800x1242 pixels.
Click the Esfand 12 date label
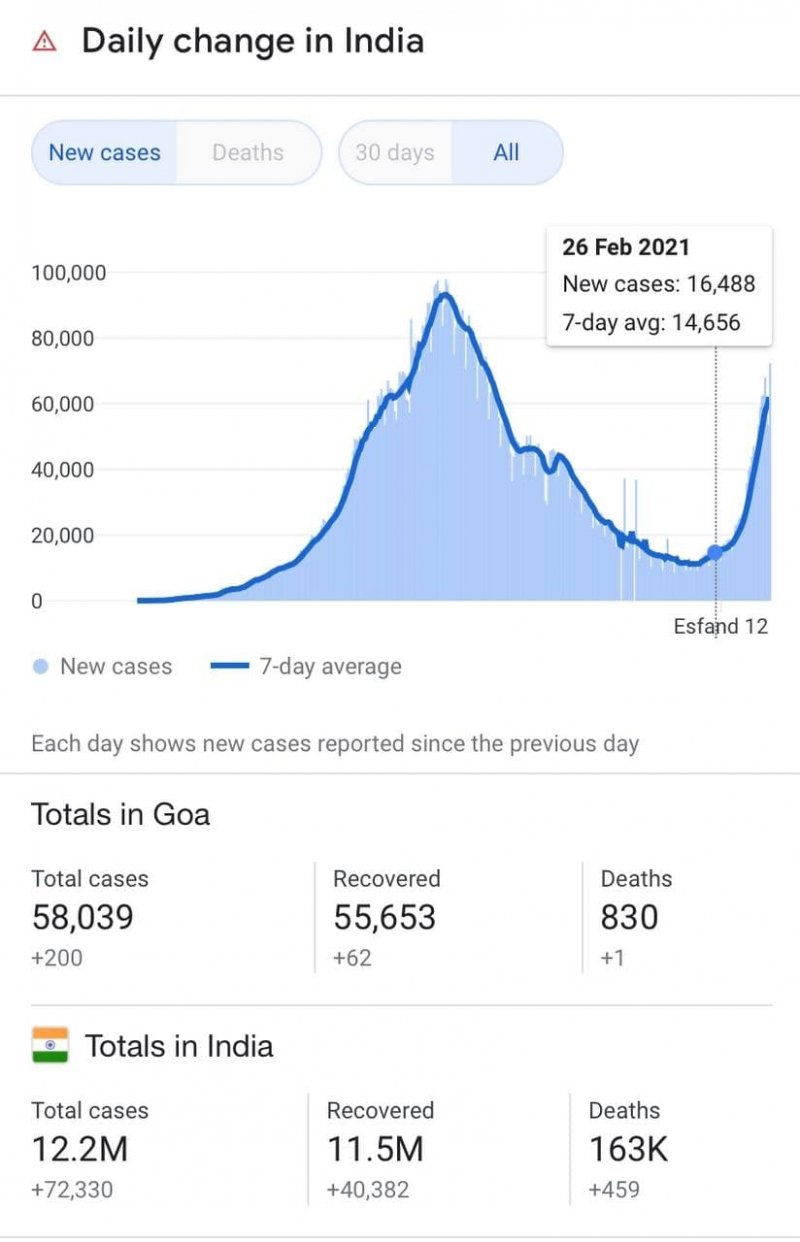point(720,626)
